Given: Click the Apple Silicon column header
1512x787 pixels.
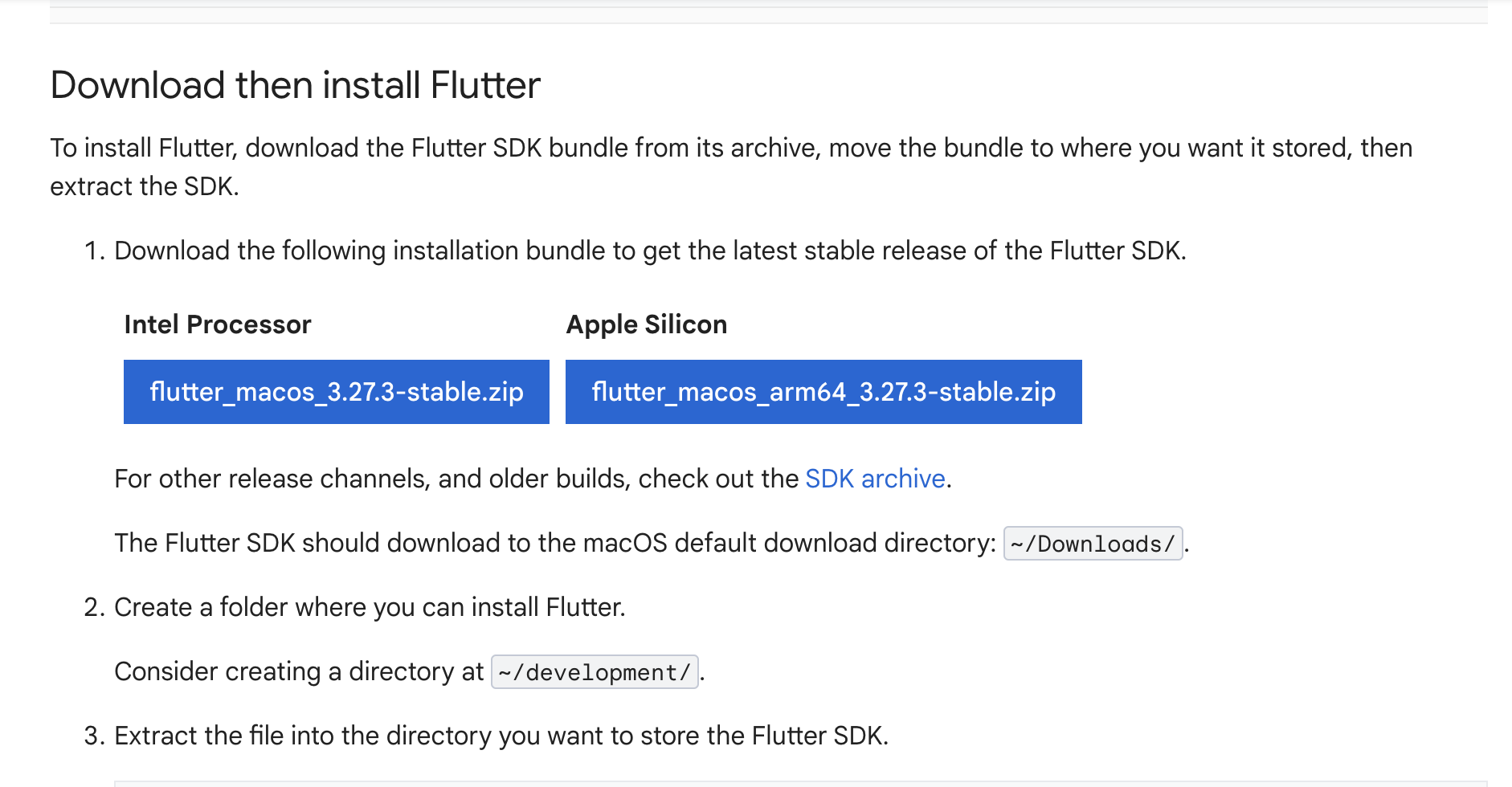Looking at the screenshot, I should (647, 324).
